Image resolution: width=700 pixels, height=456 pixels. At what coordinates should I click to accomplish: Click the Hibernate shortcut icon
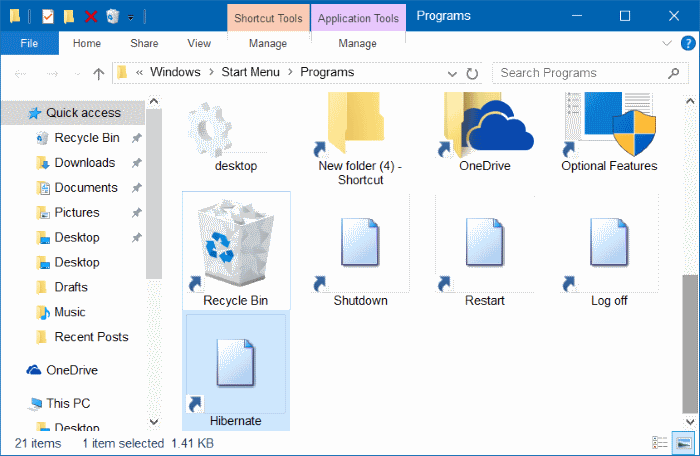click(235, 363)
